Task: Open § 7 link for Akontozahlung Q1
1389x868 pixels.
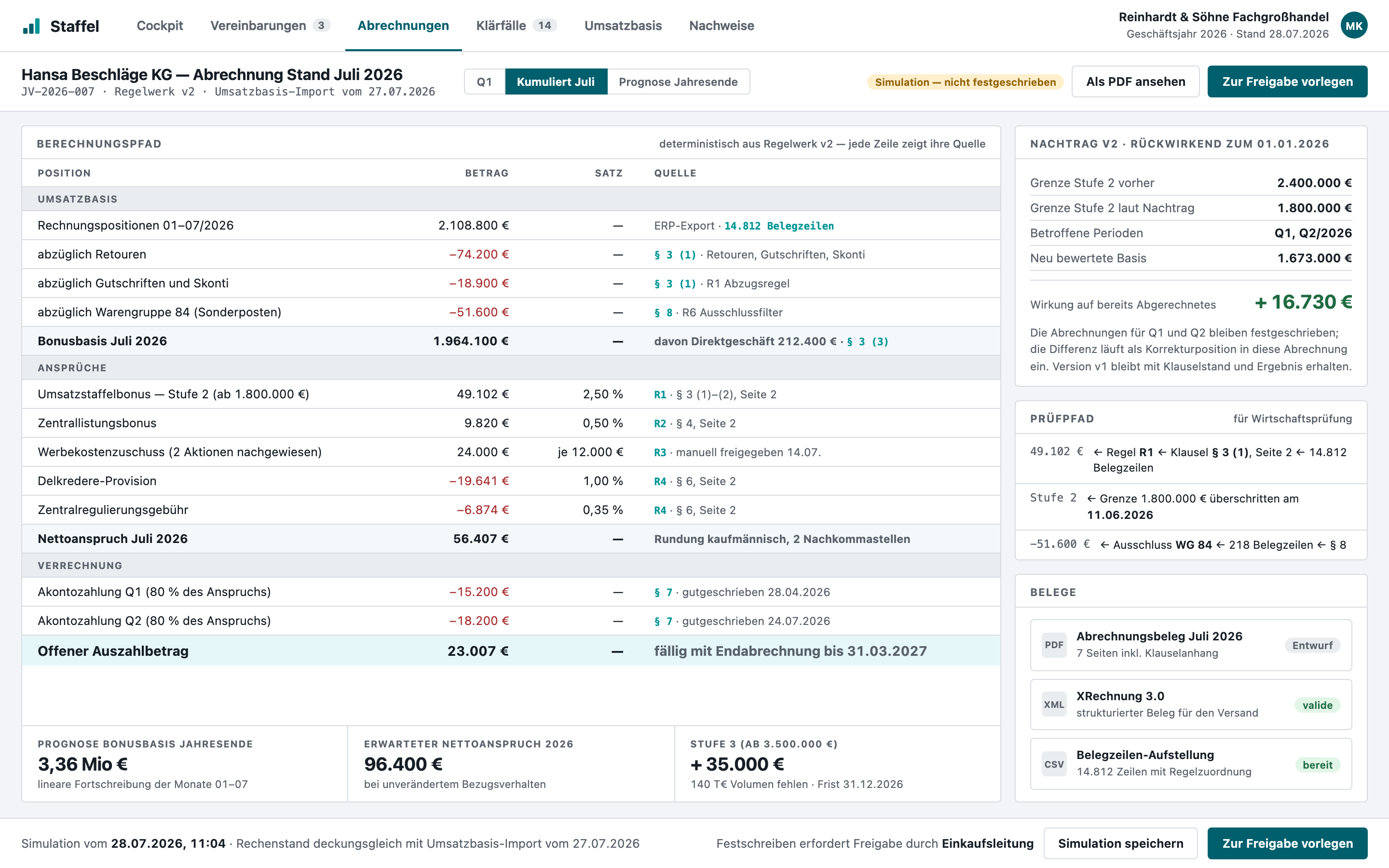Action: (663, 592)
